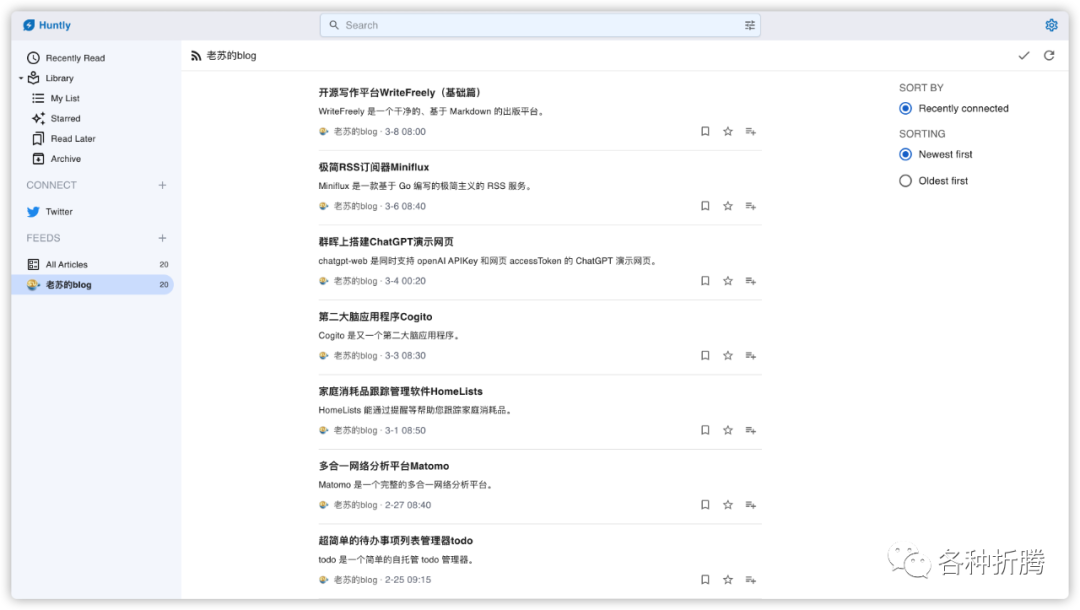
Task: Bookmark todo article for Read Later
Action: 705,580
